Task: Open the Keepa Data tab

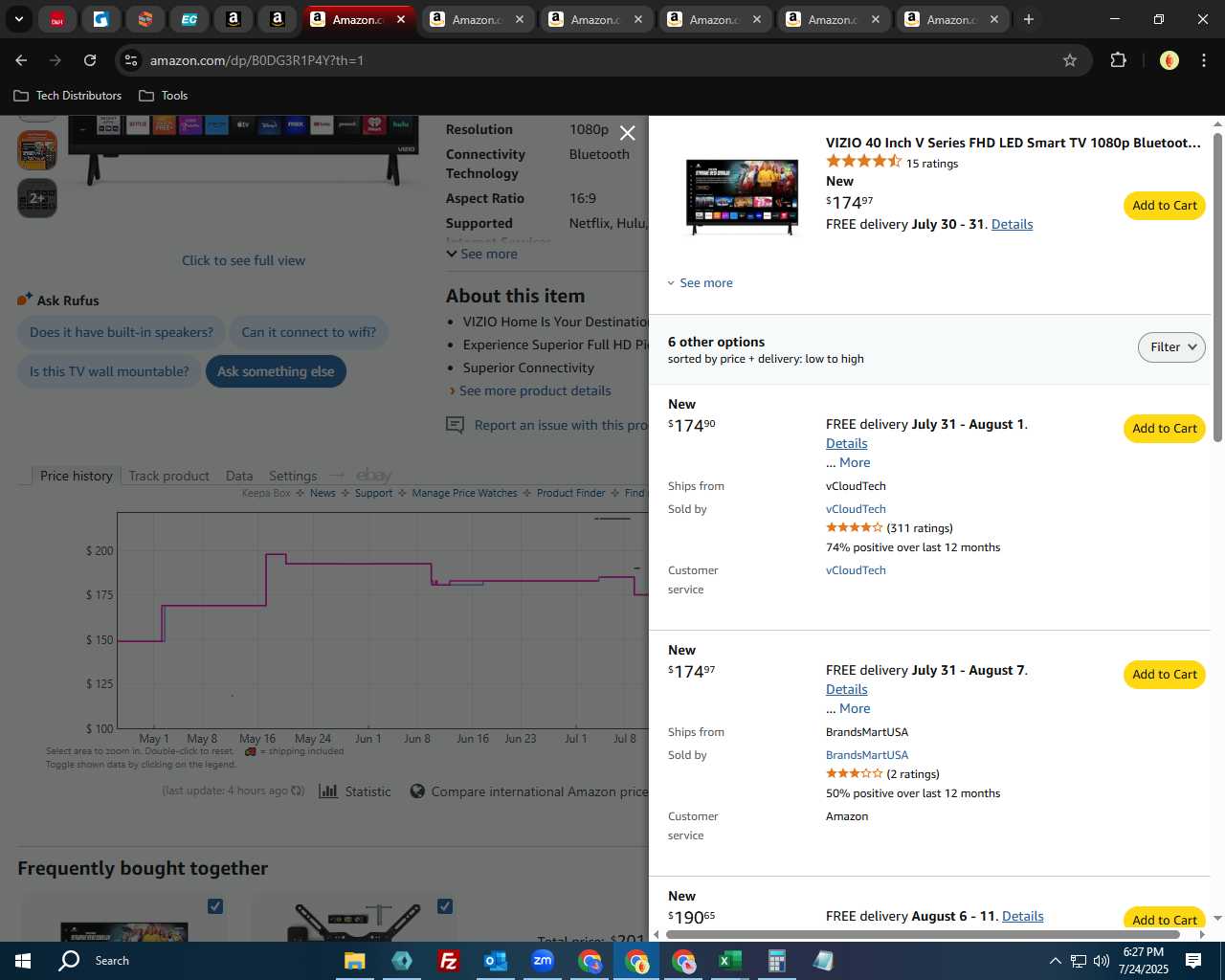Action: coord(239,476)
